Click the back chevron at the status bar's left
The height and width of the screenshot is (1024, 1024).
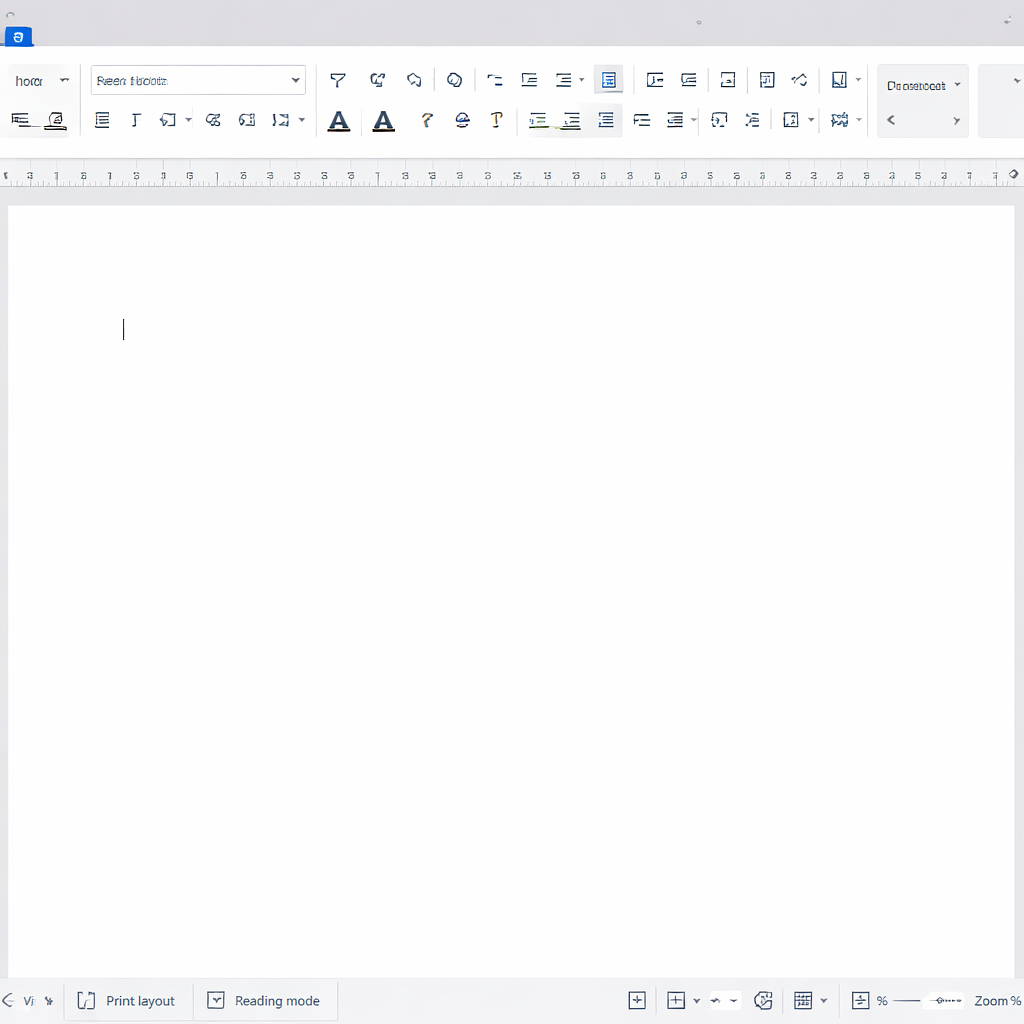click(x=8, y=1000)
